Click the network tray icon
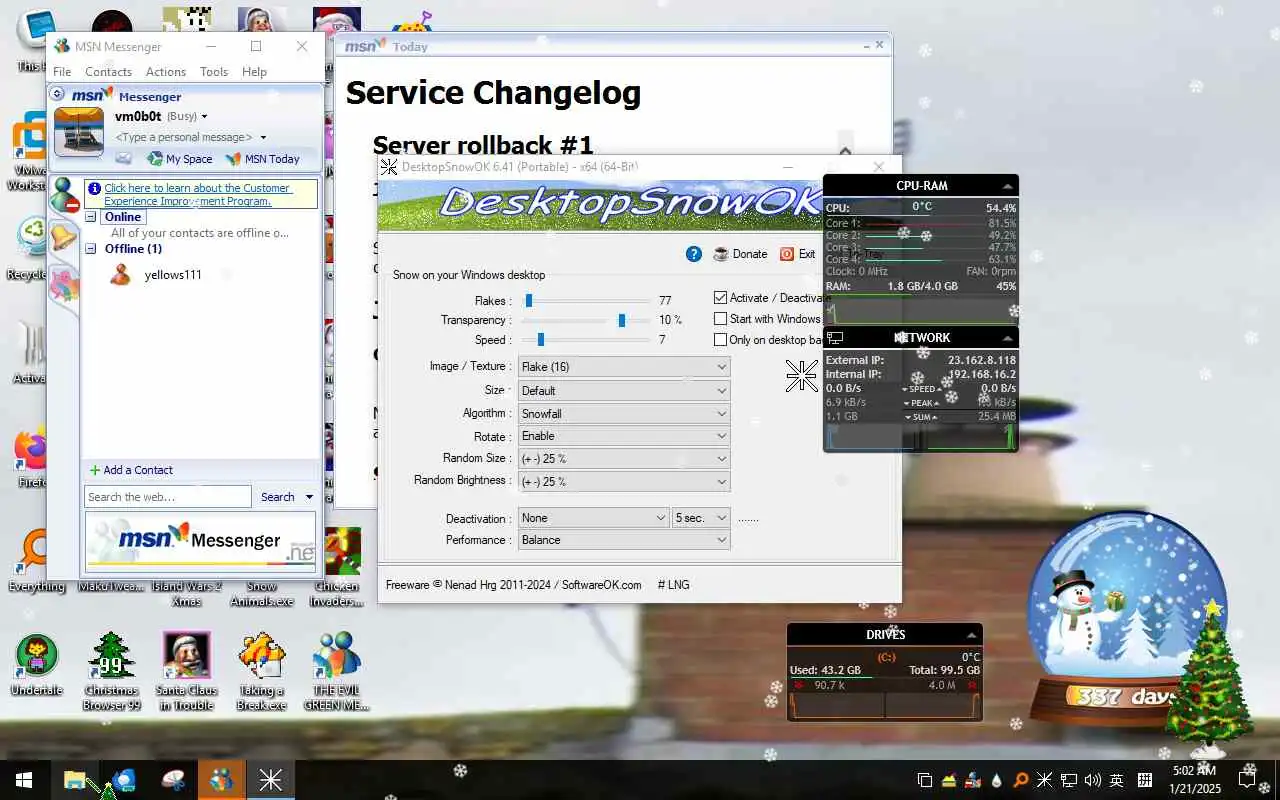 pyautogui.click(x=1069, y=780)
